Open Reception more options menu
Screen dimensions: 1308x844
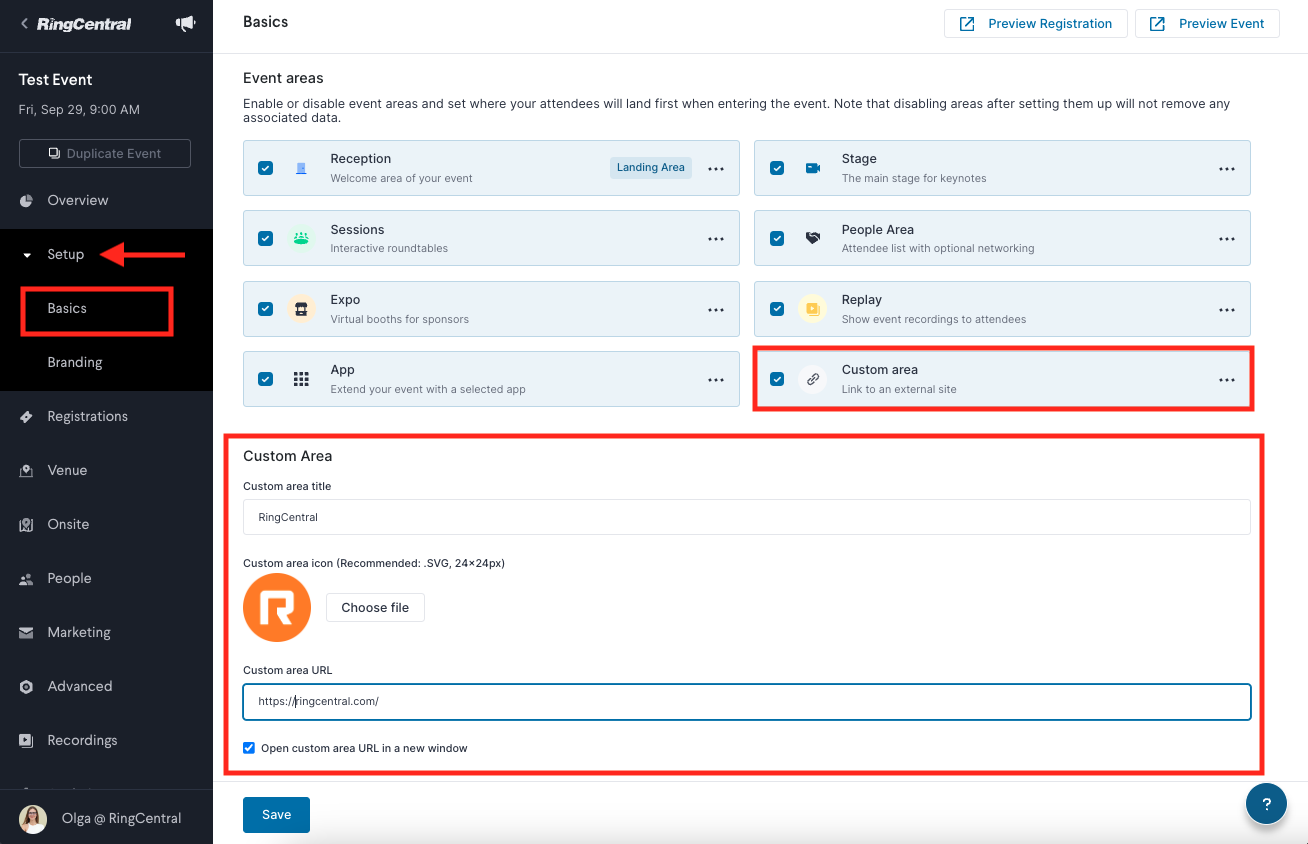click(x=716, y=169)
